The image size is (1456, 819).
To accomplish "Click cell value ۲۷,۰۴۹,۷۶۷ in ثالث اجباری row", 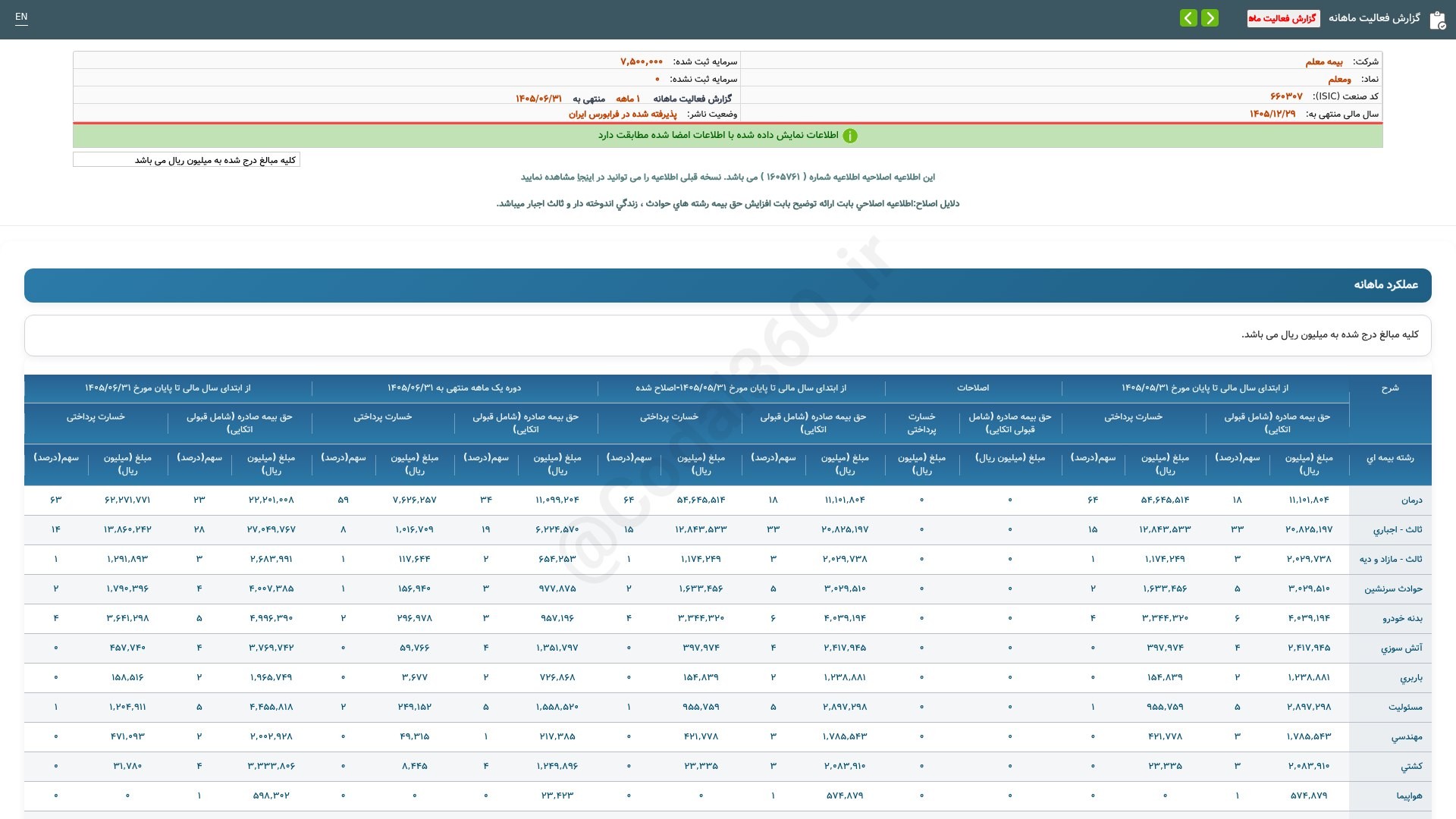I will 271,530.
